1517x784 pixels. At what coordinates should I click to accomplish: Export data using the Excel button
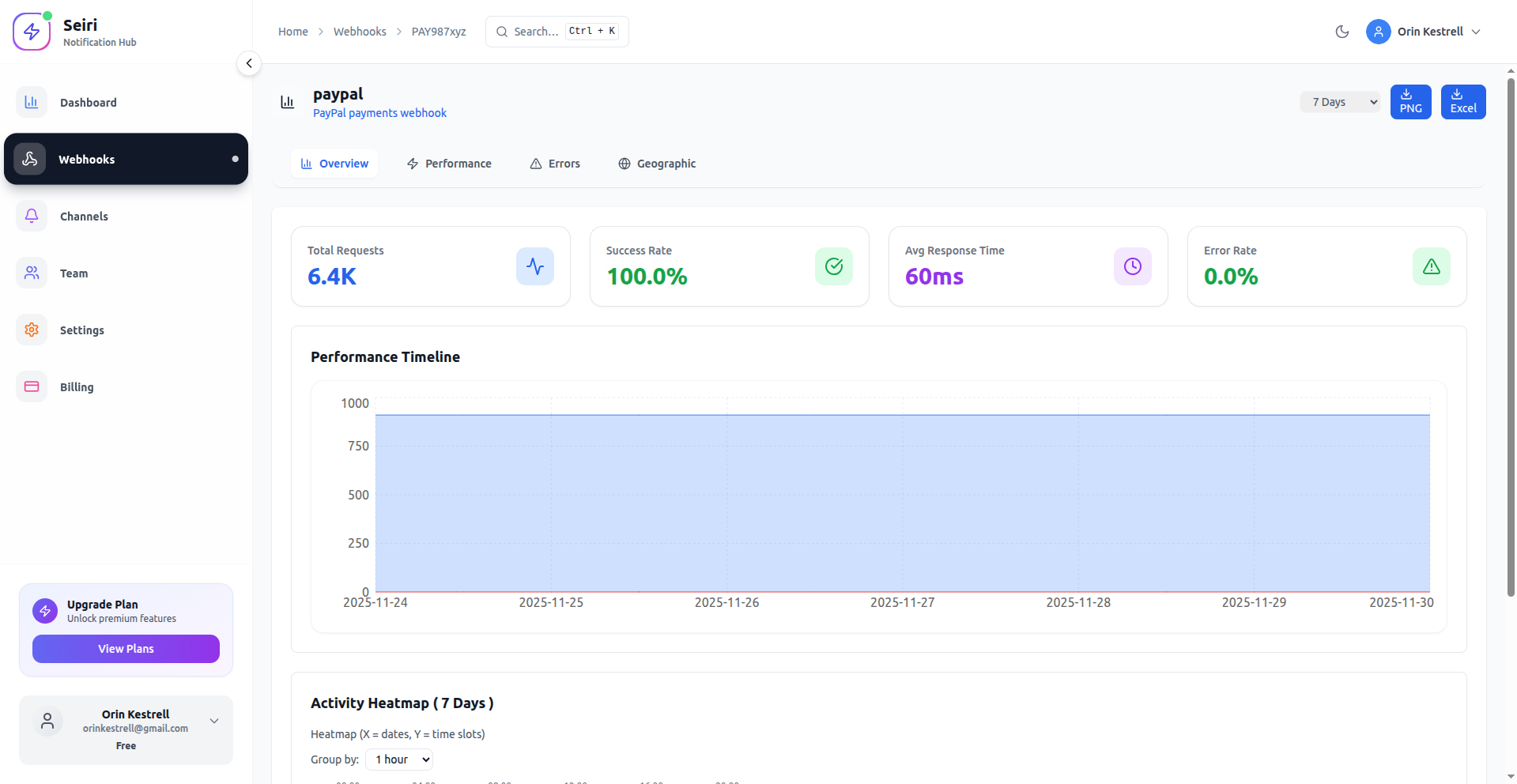pos(1462,101)
